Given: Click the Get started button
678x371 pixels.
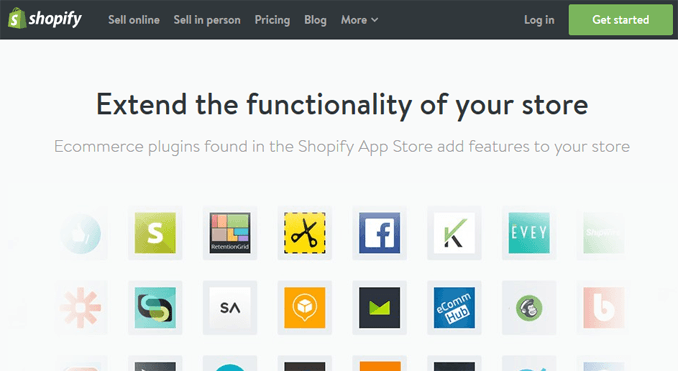Looking at the screenshot, I should [x=620, y=20].
